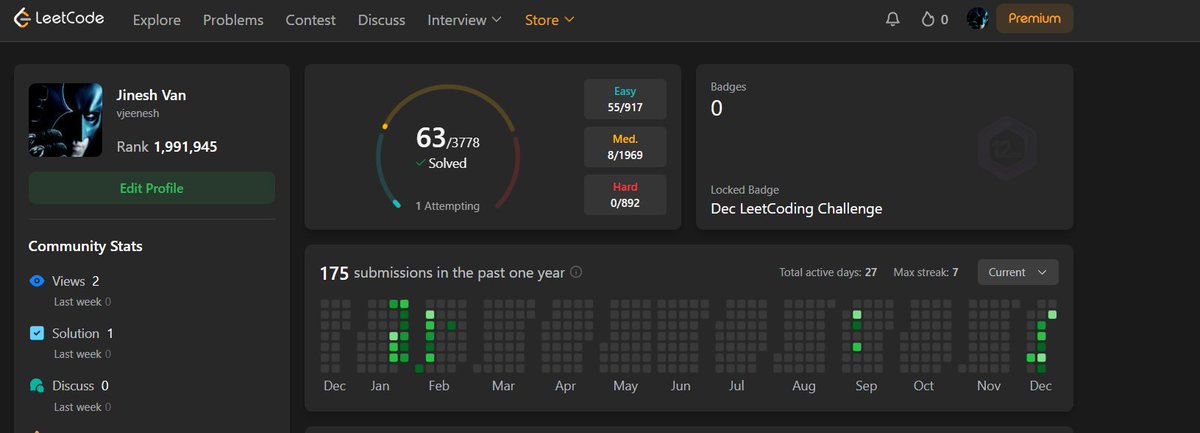
Task: Click the Dec LeetCoding Challenge badge text
Action: coord(796,209)
